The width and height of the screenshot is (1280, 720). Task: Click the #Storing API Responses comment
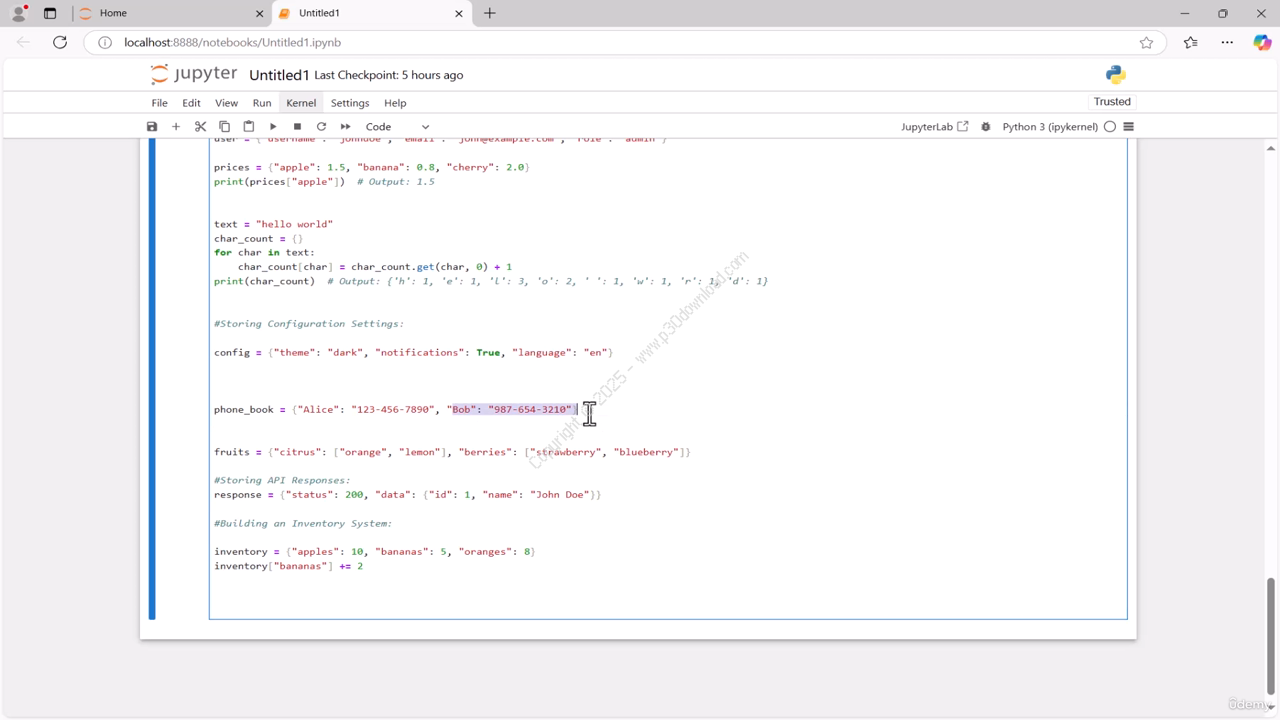tap(282, 480)
